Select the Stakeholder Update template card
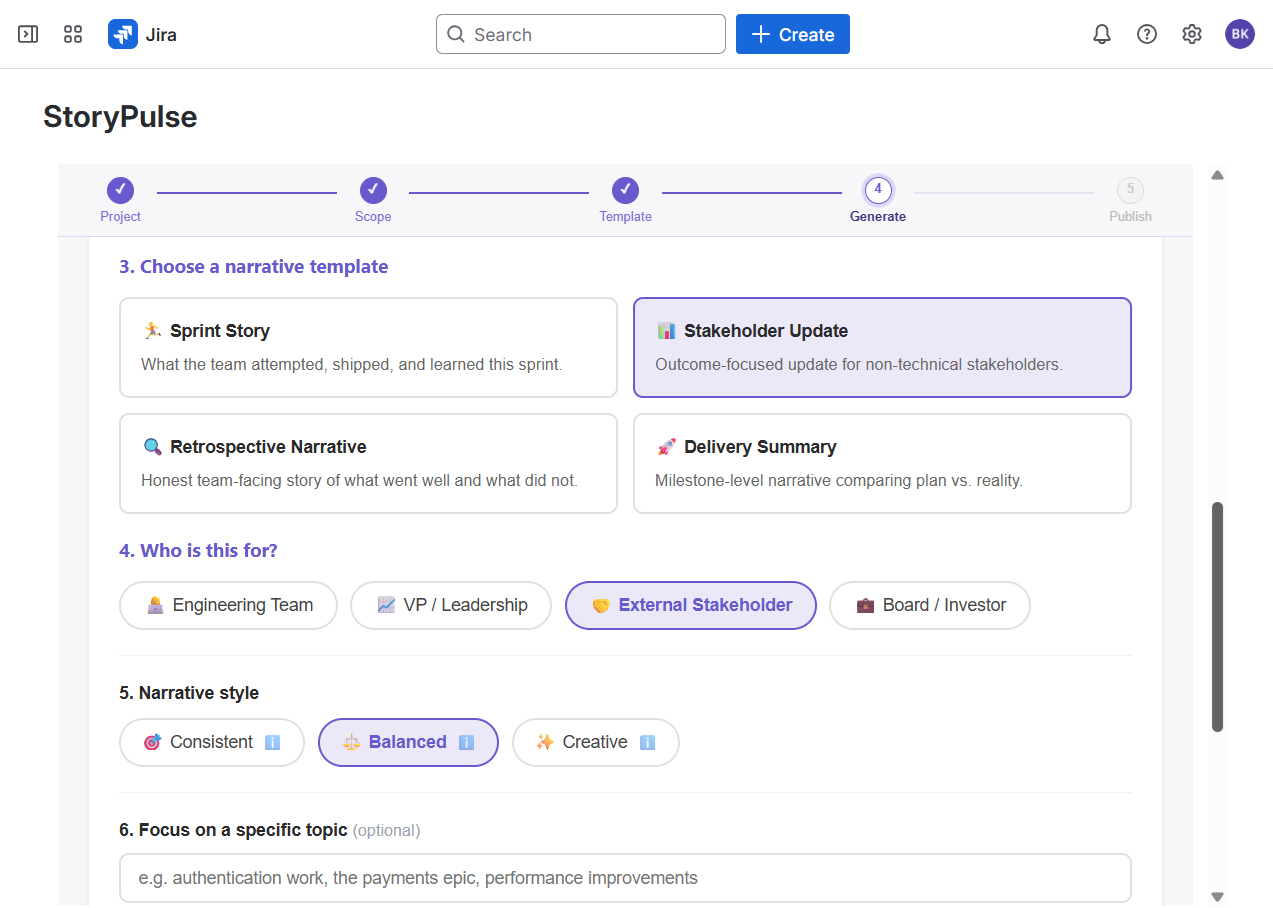Image resolution: width=1273 pixels, height=908 pixels. (882, 347)
